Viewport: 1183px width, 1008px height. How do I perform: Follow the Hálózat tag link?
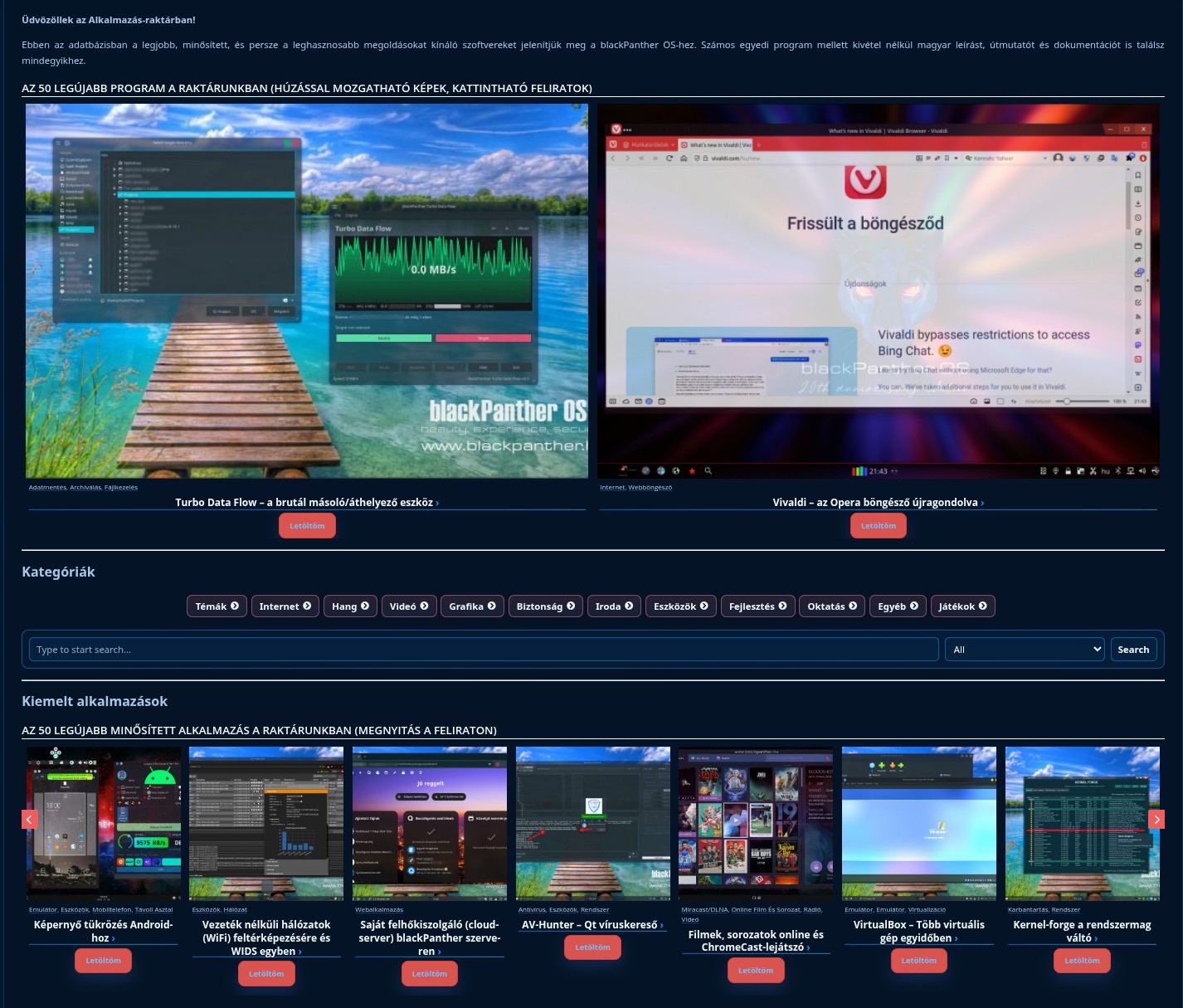click(236, 910)
